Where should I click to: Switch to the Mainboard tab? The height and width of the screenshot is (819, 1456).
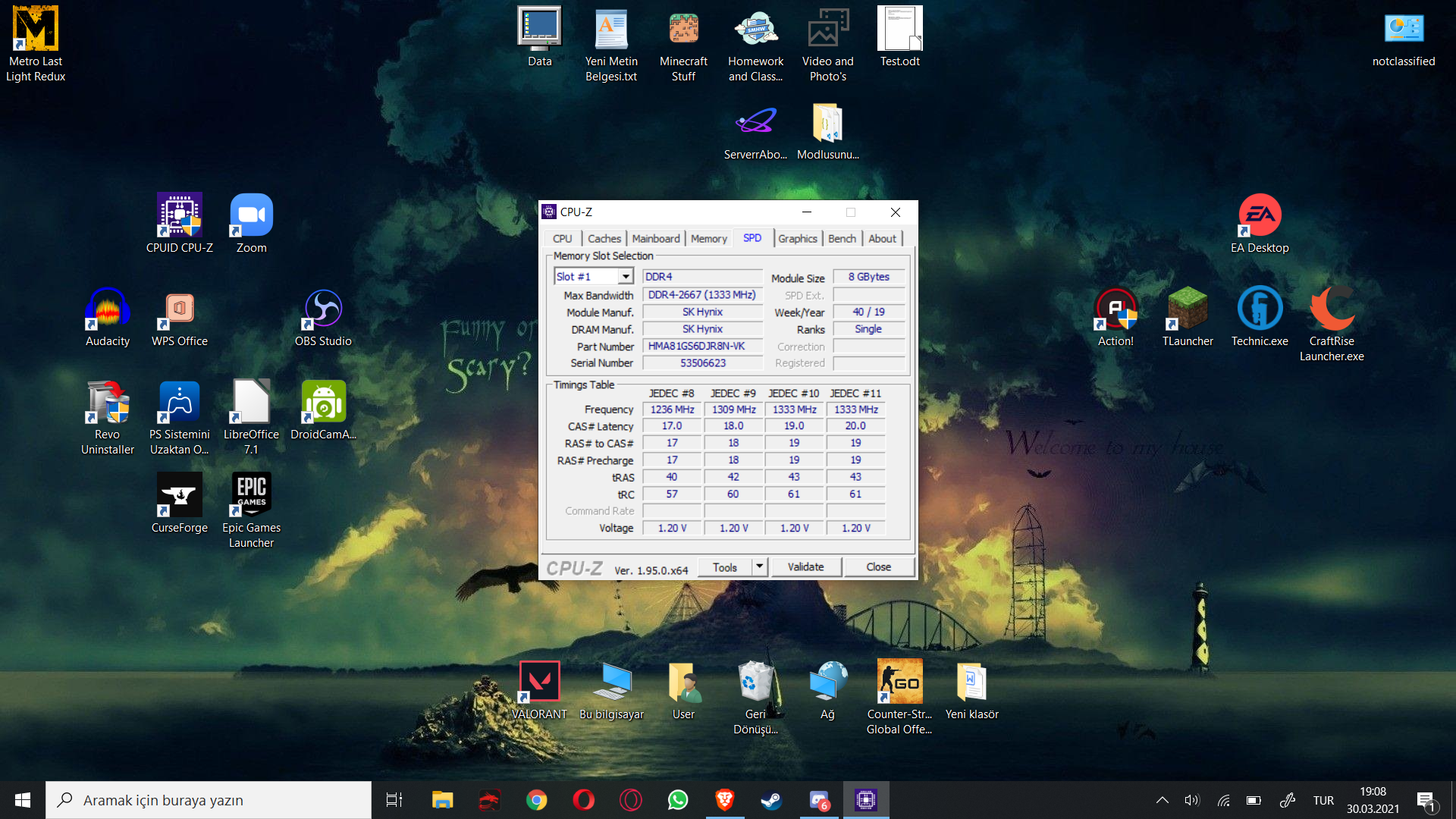(655, 238)
